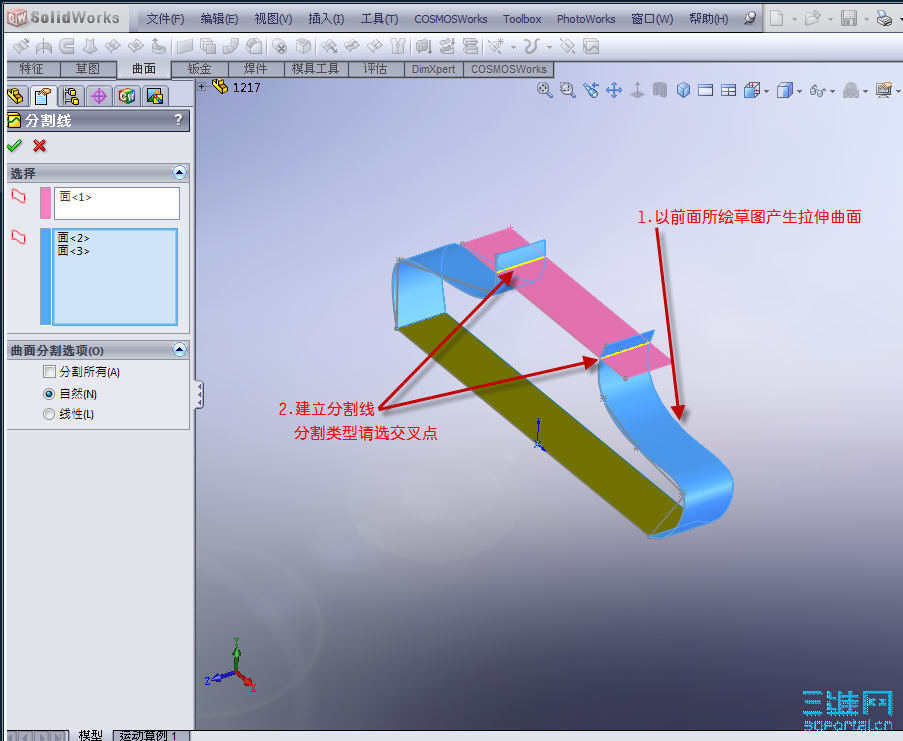Open the 编辑(E) menu
The width and height of the screenshot is (903, 741).
tap(219, 19)
